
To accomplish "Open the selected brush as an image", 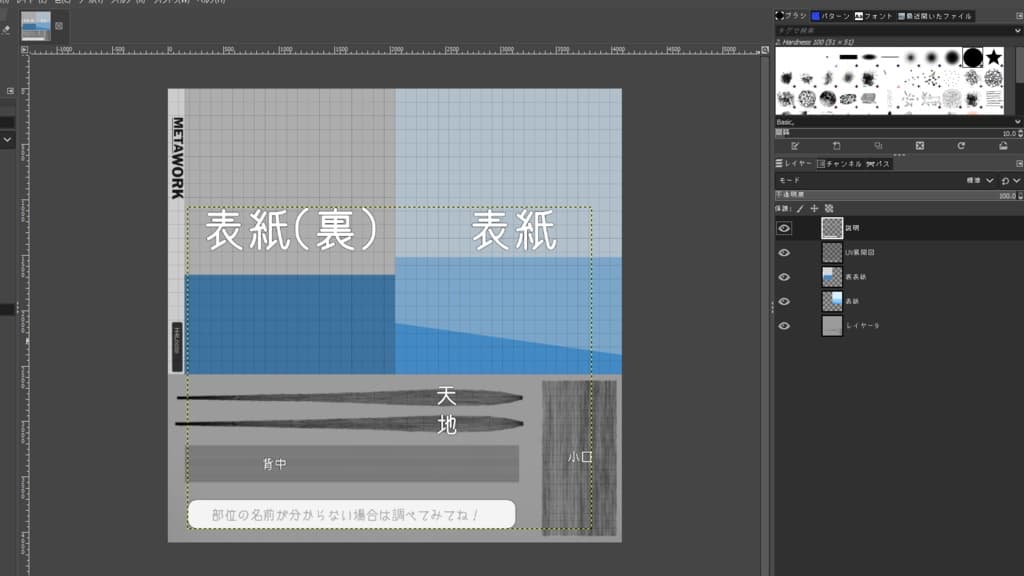I will (x=1003, y=146).
